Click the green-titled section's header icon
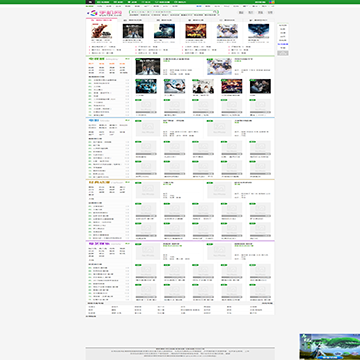Screen dimensions: 360x360 point(90,59)
